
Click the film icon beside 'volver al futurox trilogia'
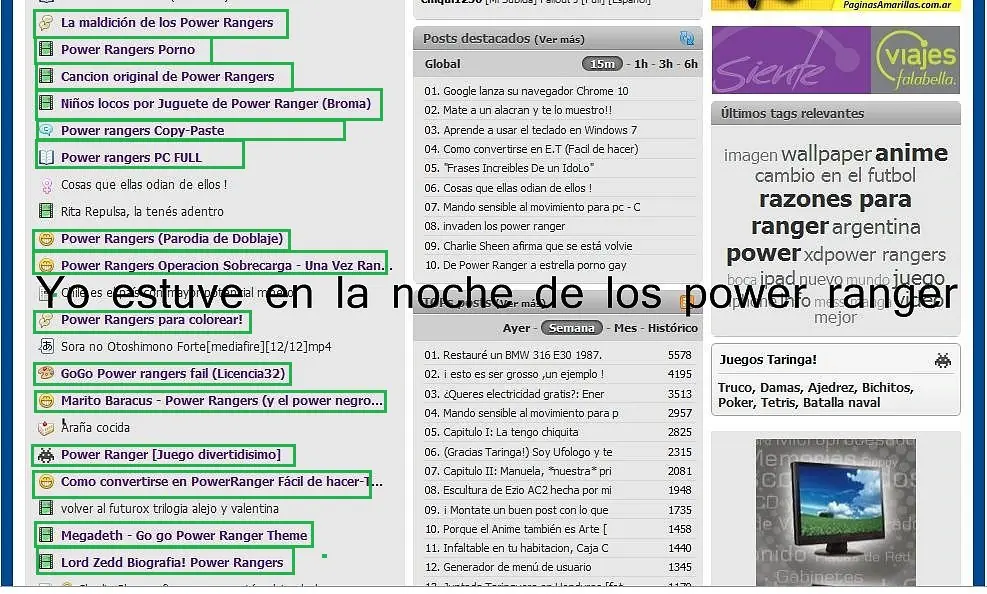[46, 508]
